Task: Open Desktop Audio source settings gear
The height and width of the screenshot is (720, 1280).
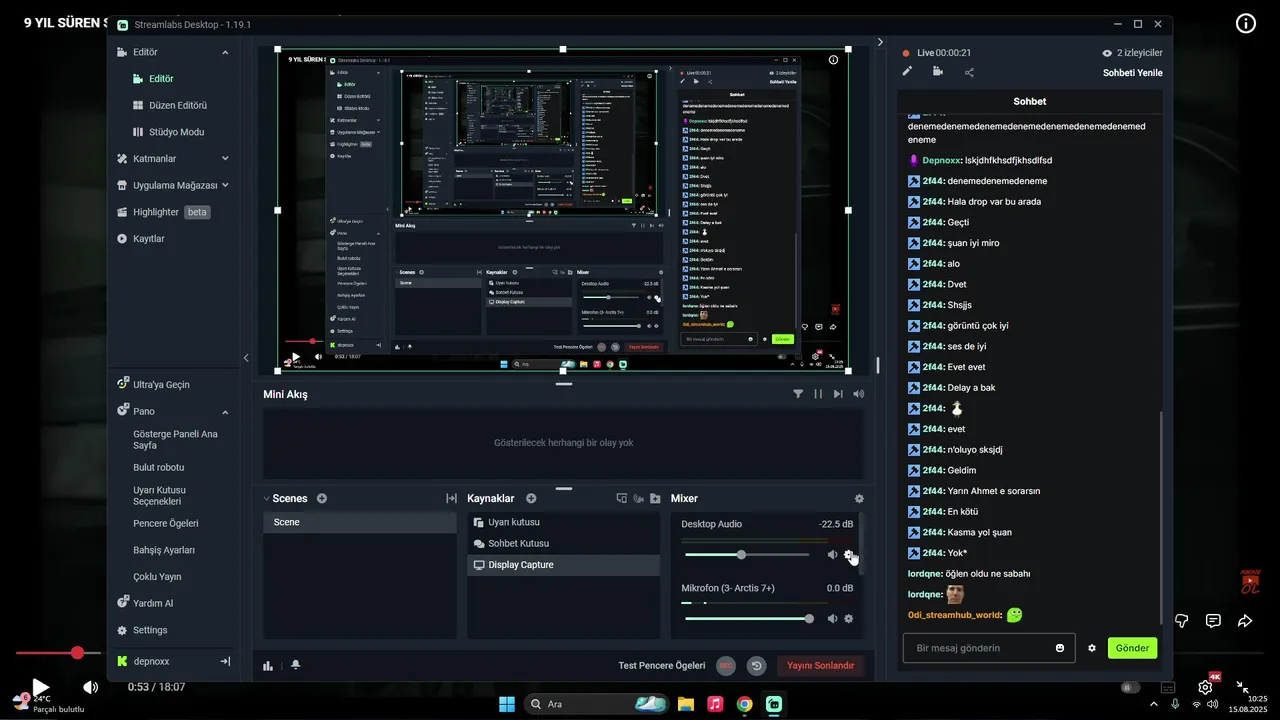Action: coord(849,554)
